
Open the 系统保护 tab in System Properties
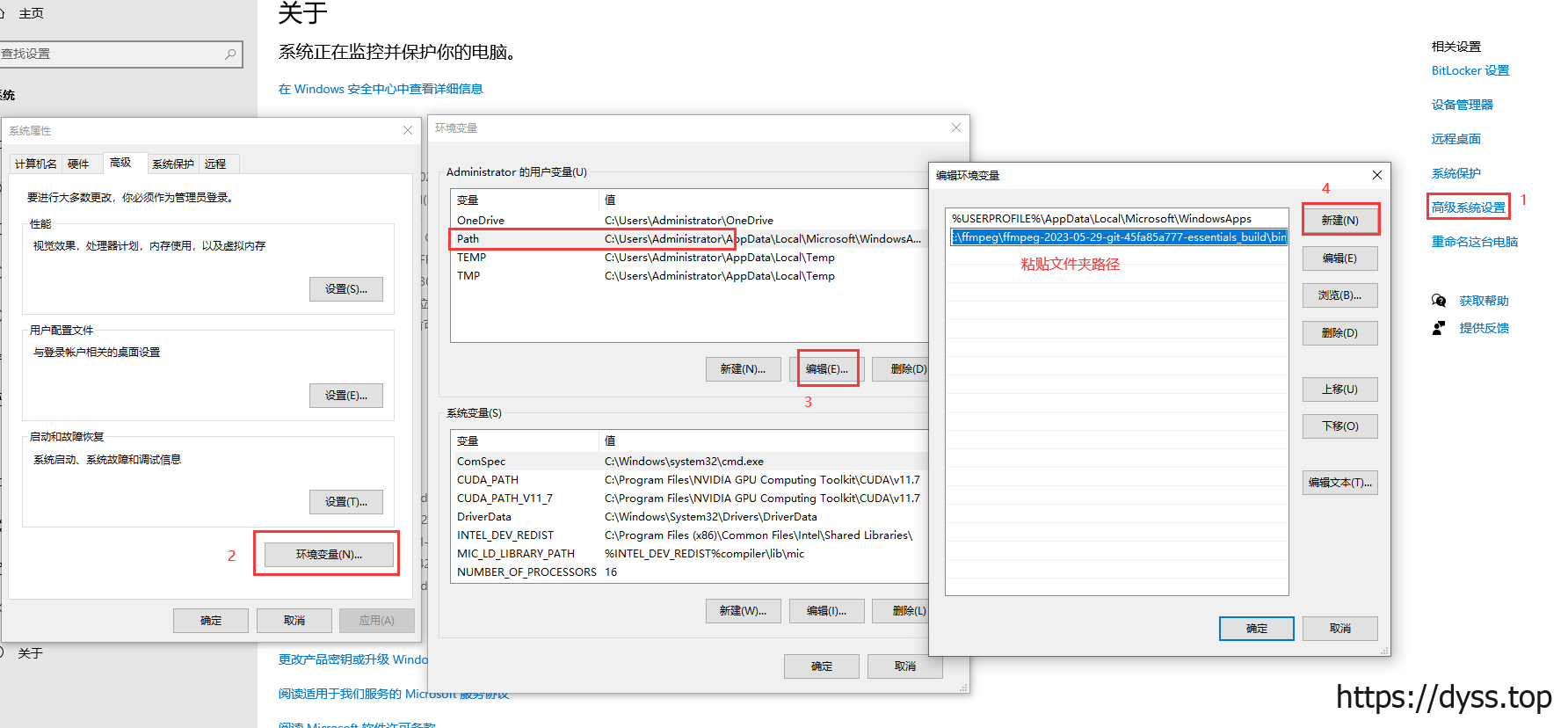173,164
